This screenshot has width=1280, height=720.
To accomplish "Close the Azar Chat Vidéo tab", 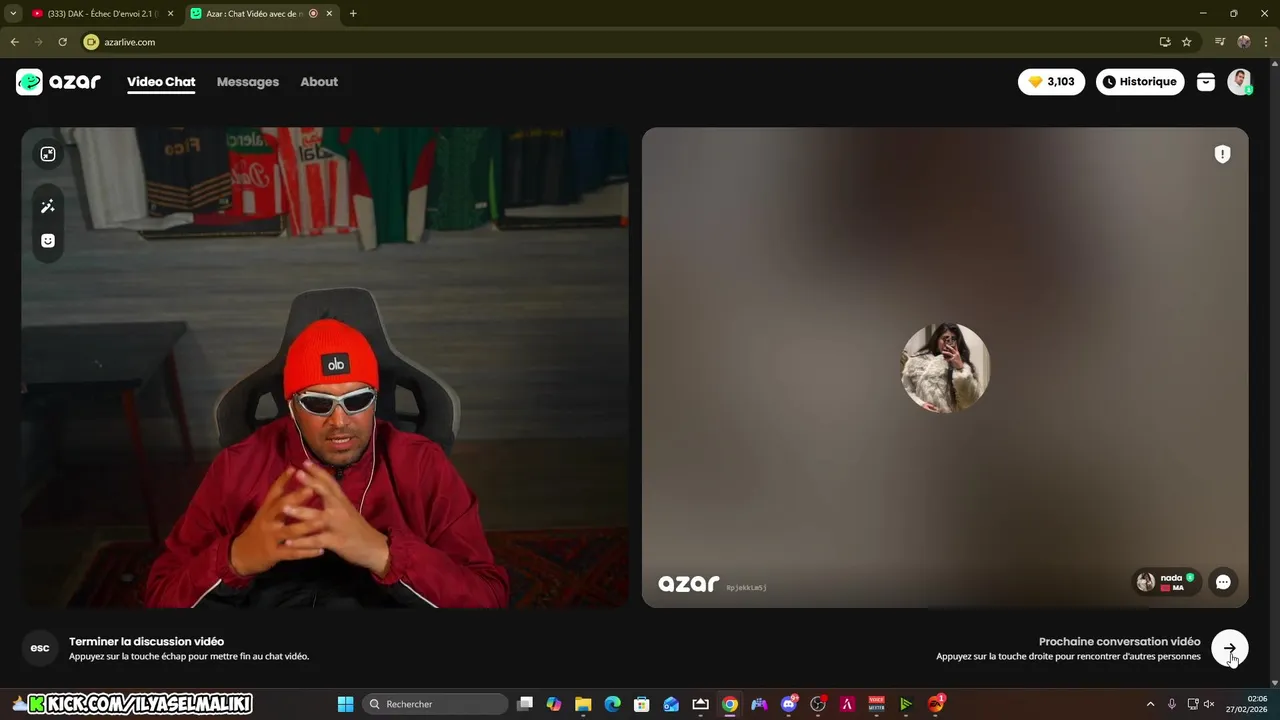I will (x=329, y=14).
